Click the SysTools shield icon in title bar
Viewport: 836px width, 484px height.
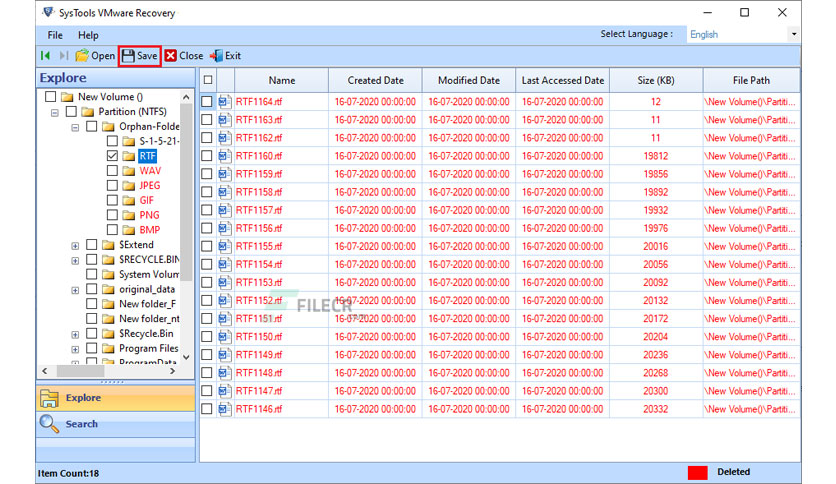pyautogui.click(x=48, y=12)
